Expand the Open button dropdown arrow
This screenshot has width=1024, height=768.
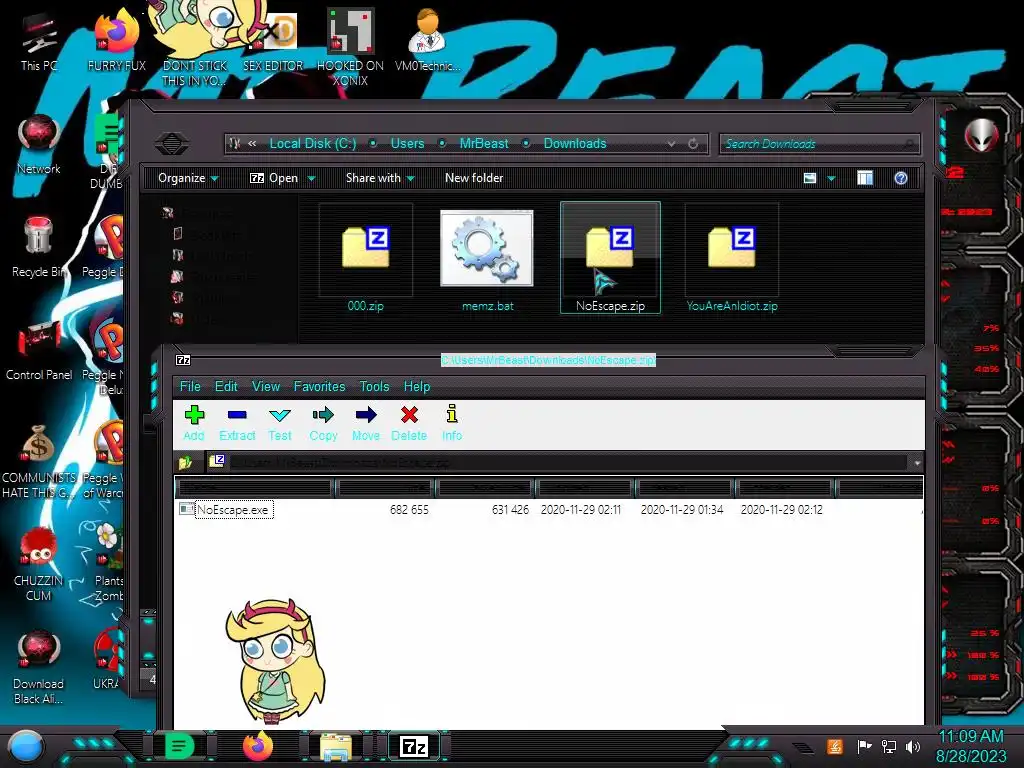coord(312,178)
